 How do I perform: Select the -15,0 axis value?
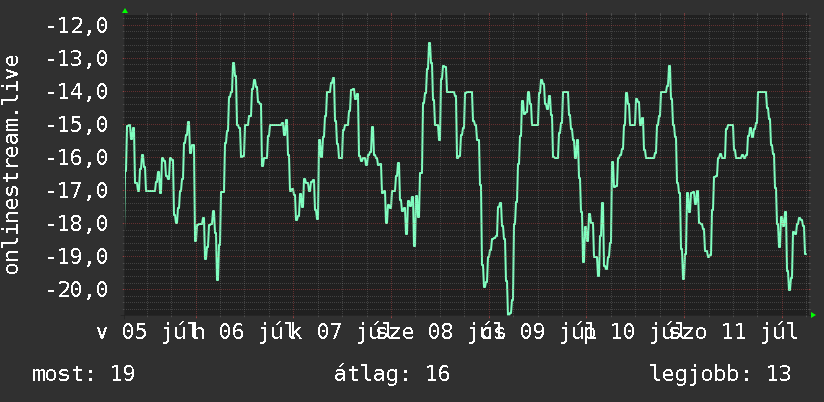click(x=77, y=125)
